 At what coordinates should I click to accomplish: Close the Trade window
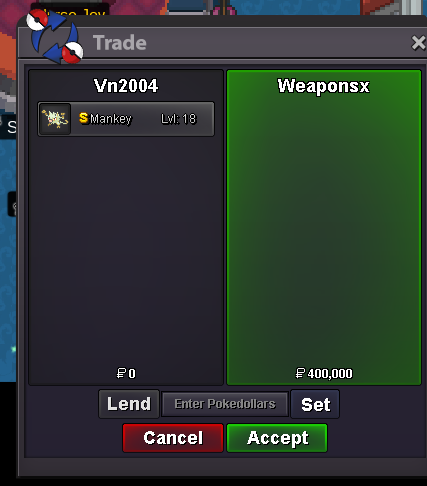pos(418,43)
